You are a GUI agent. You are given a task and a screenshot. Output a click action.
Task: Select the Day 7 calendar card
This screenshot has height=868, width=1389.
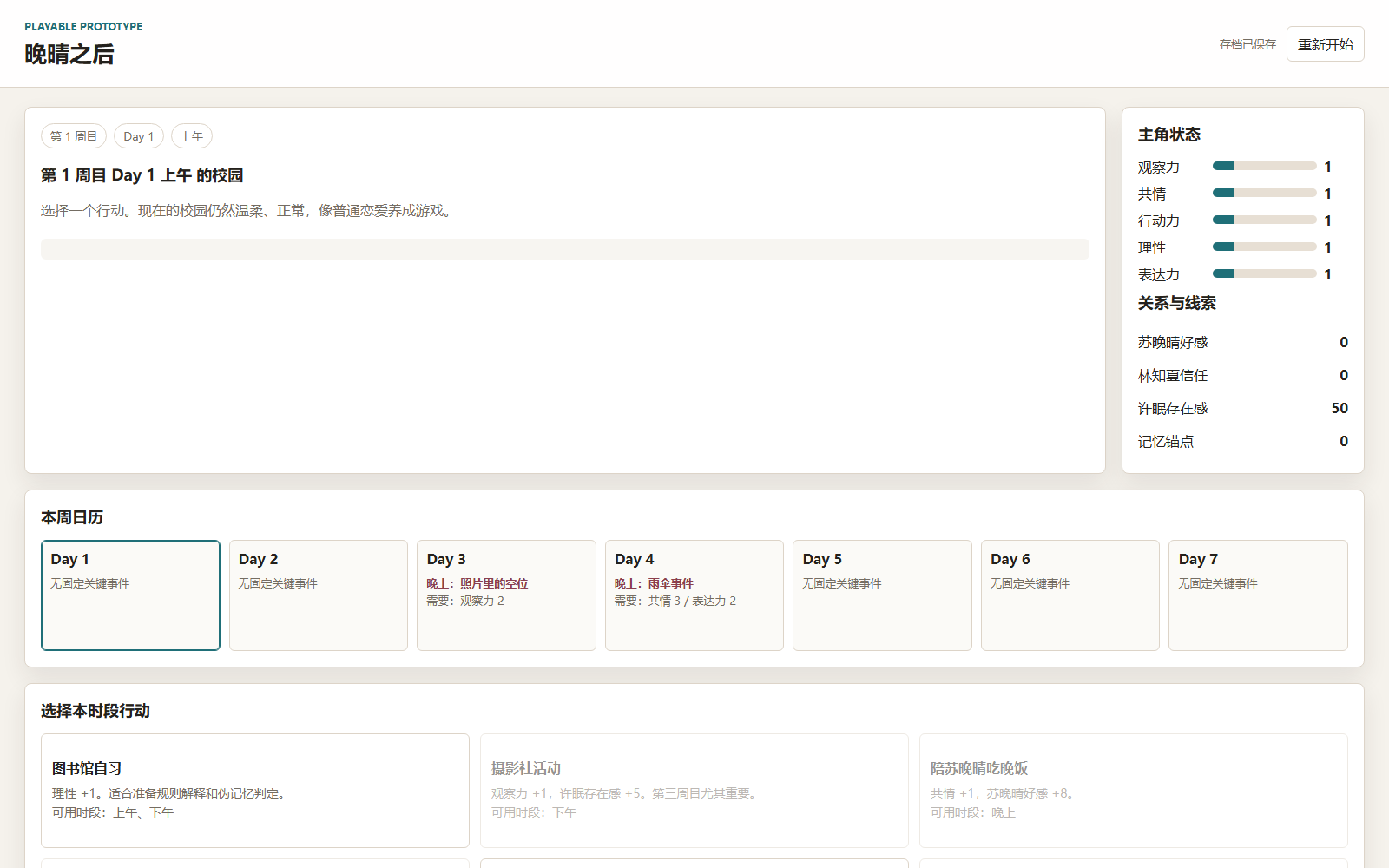click(x=1258, y=595)
